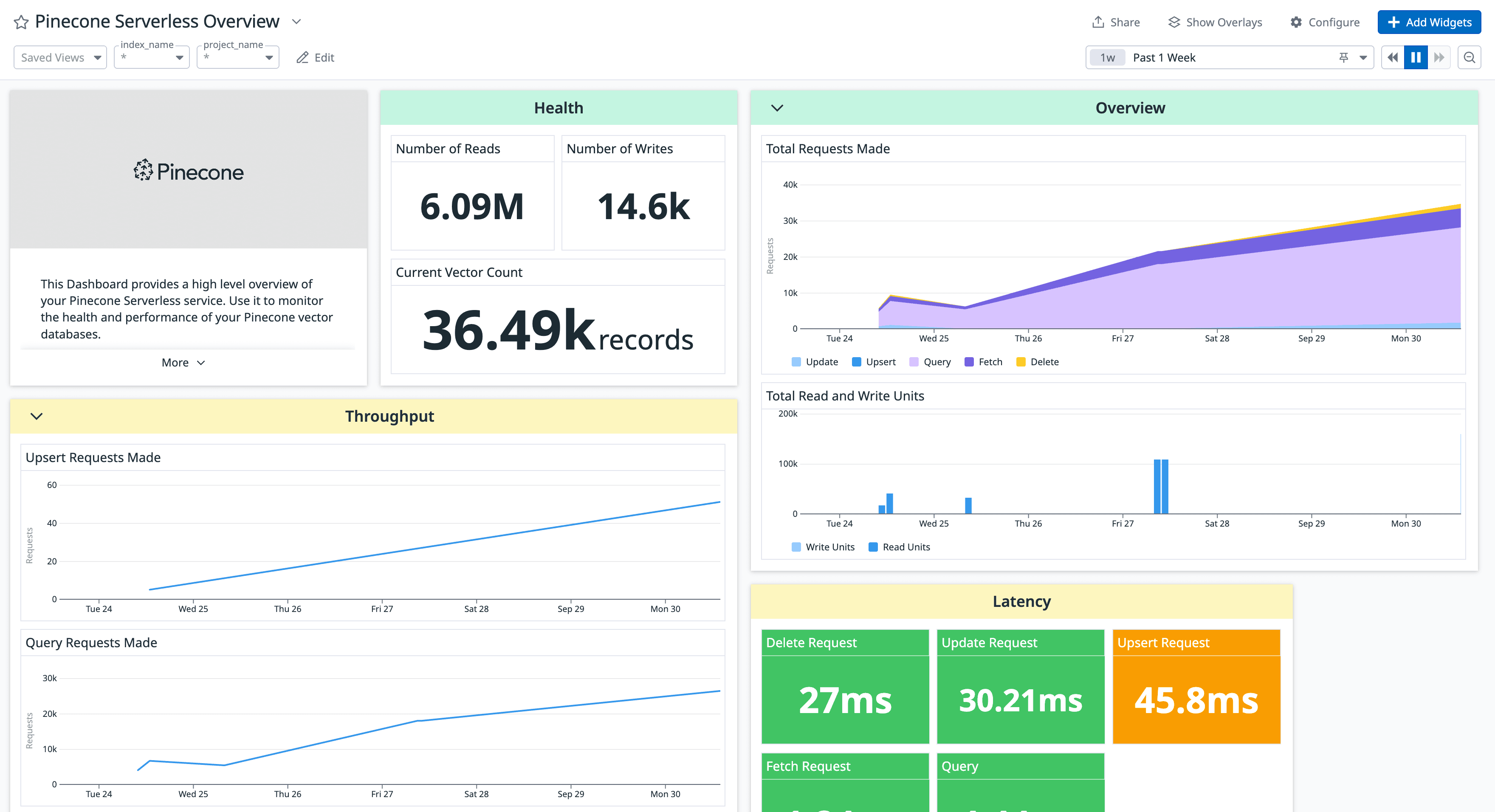Star this dashboard as favorite

[x=22, y=22]
